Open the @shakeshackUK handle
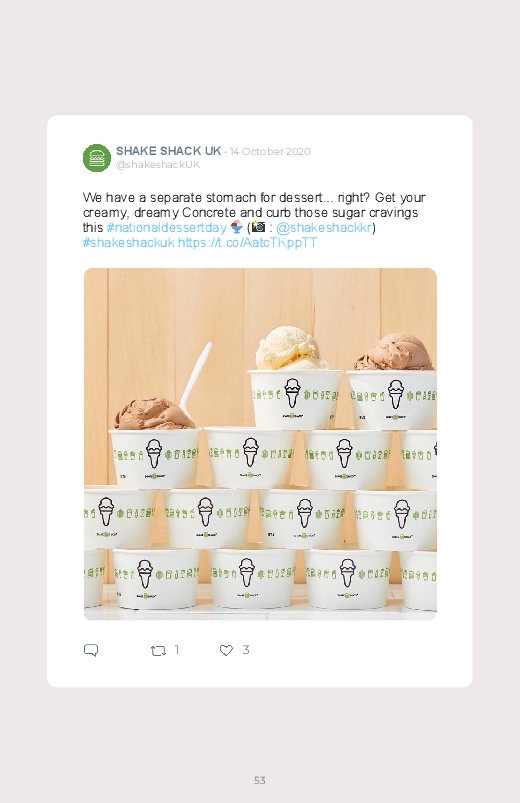Viewport: 520px width, 803px height. point(158,164)
